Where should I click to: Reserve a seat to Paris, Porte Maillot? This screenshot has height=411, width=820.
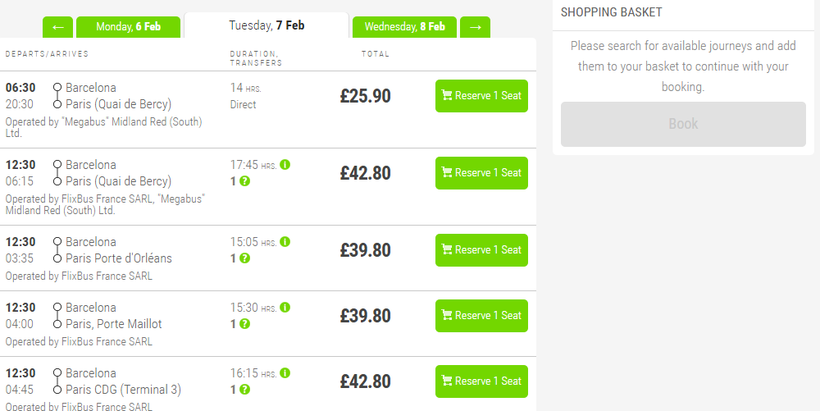(x=481, y=316)
